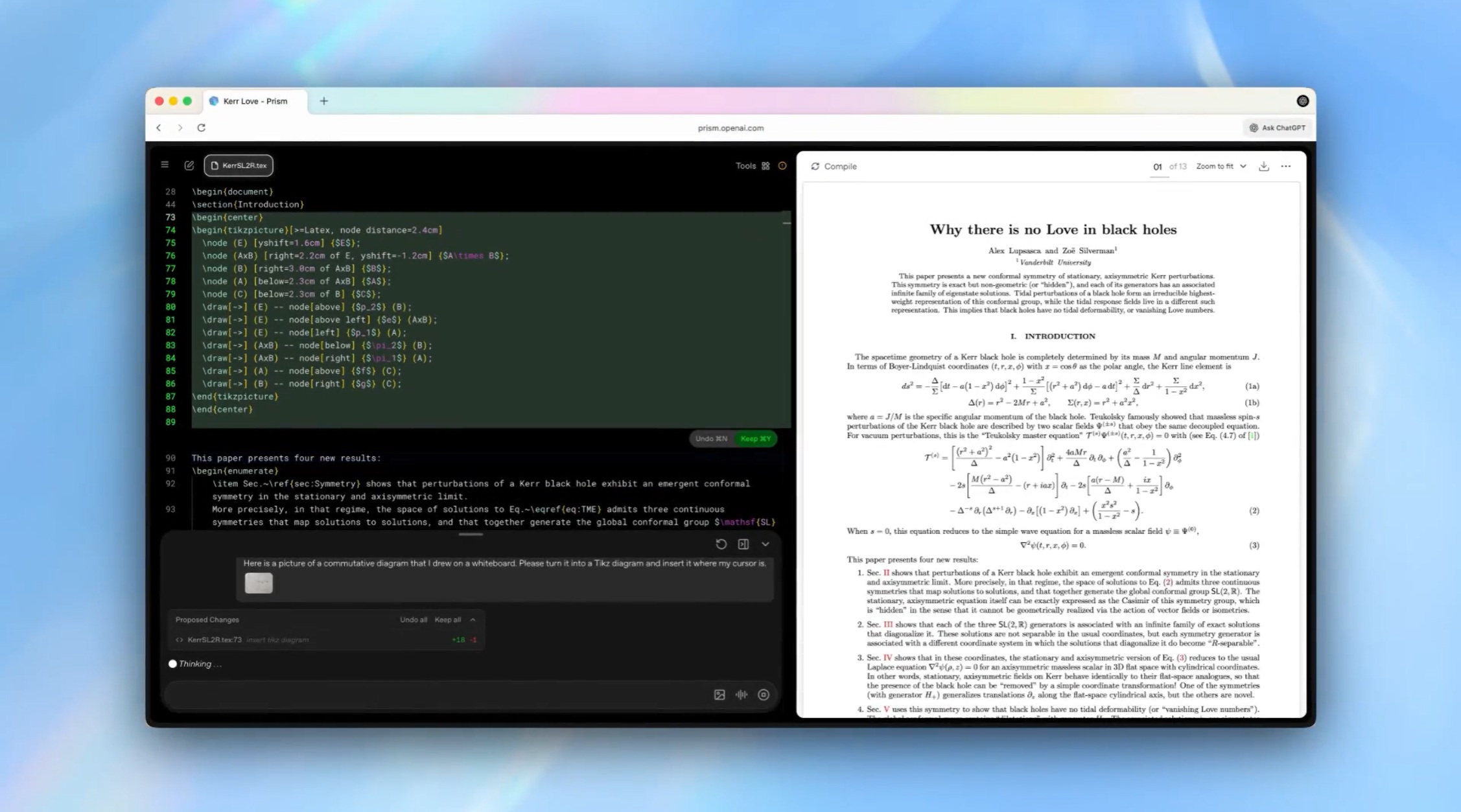Open the attached whiteboard image thumbnail
The image size is (1461, 812).
259,583
